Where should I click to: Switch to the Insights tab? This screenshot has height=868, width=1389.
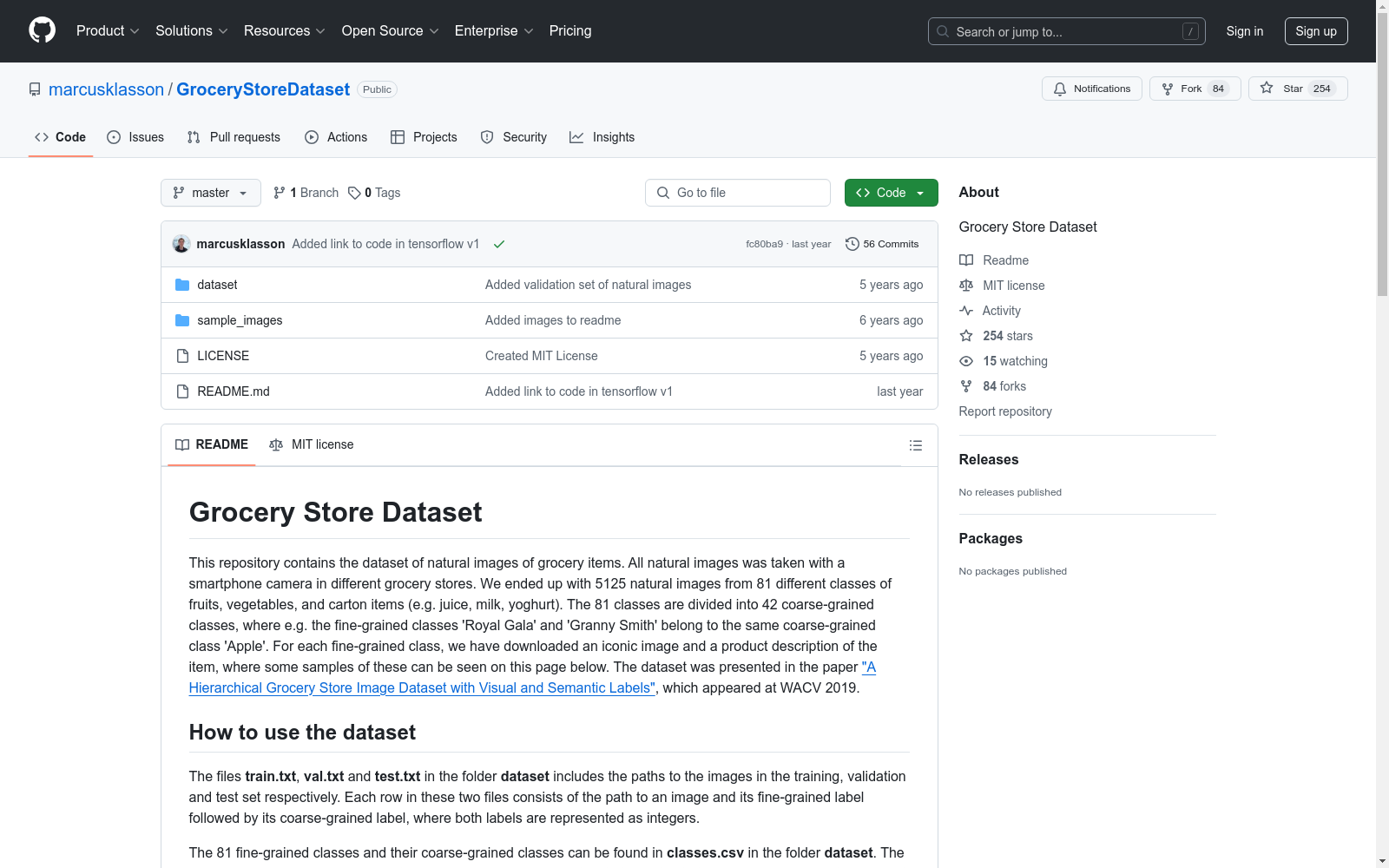[602, 137]
